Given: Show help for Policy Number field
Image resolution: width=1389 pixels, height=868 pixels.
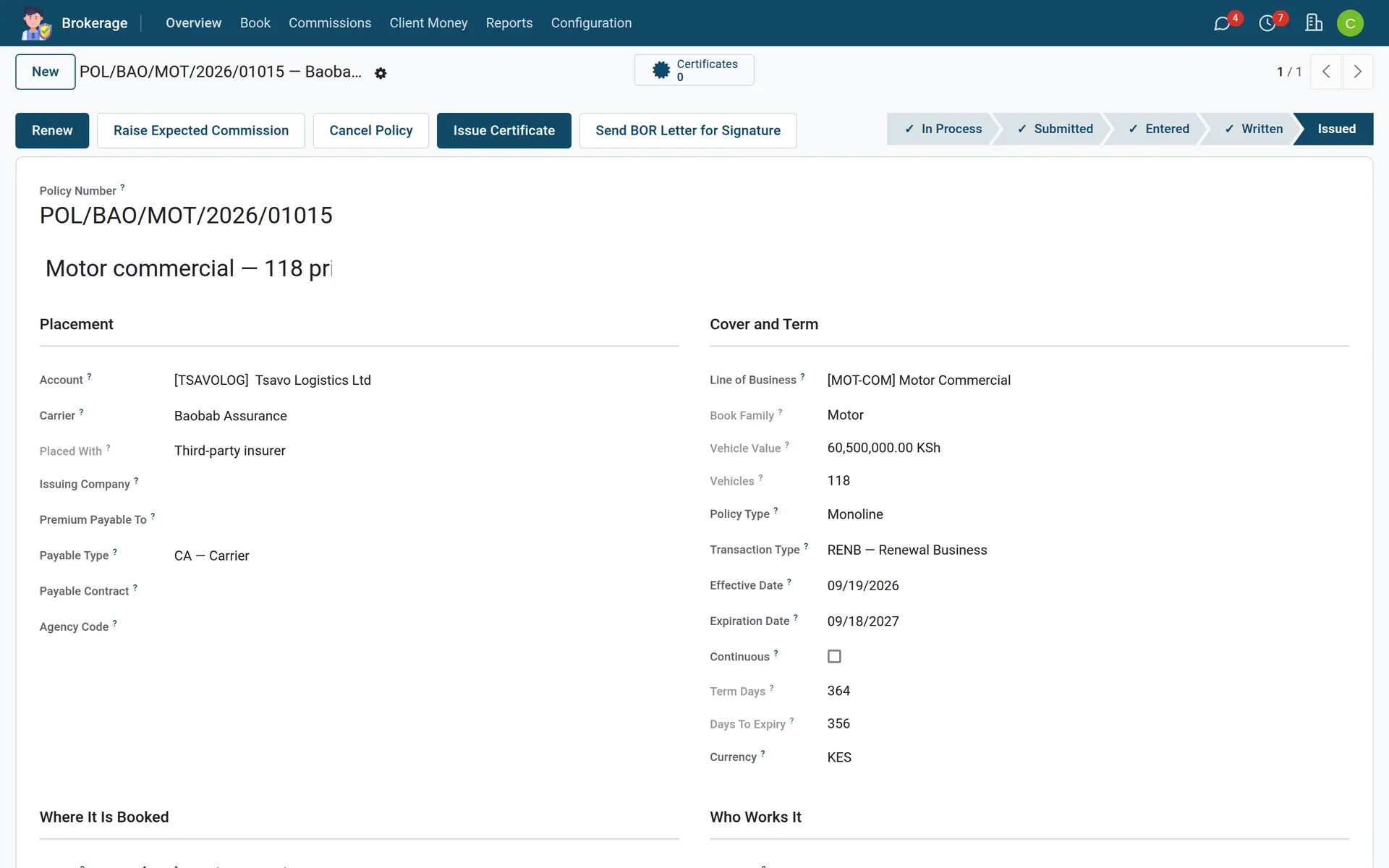Looking at the screenshot, I should [122, 187].
